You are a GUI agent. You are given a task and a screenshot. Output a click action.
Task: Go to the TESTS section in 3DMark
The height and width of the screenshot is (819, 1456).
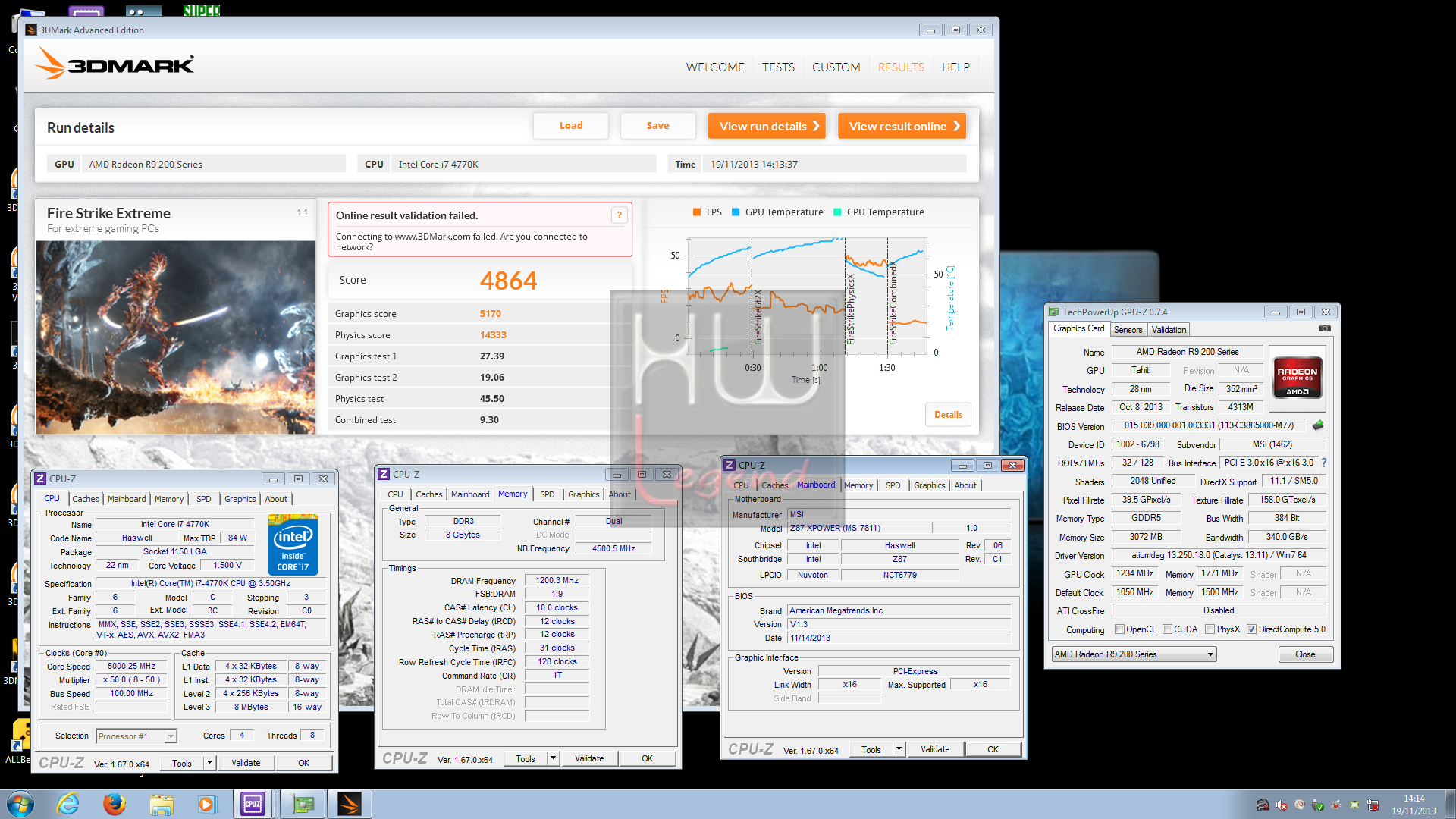click(778, 67)
